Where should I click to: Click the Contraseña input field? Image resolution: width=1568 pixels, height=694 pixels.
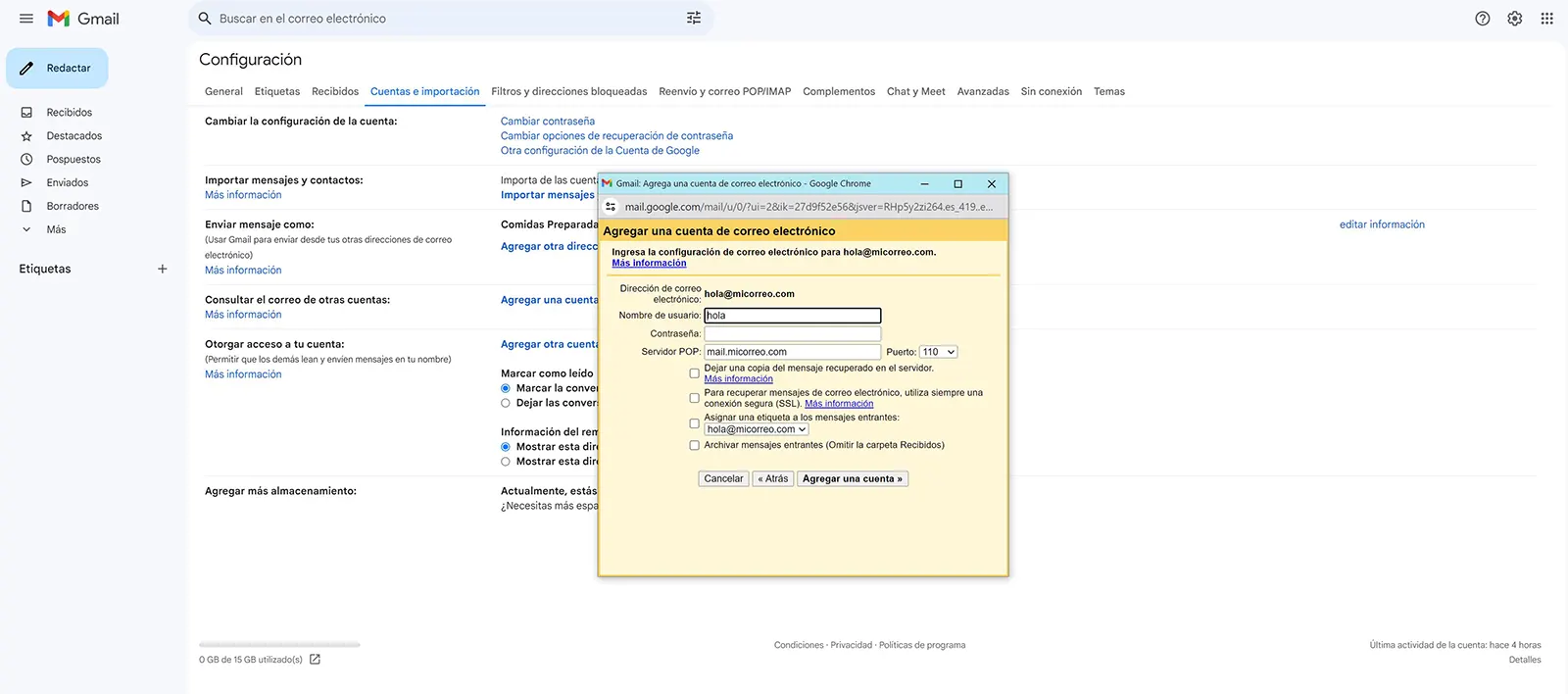[x=792, y=334]
